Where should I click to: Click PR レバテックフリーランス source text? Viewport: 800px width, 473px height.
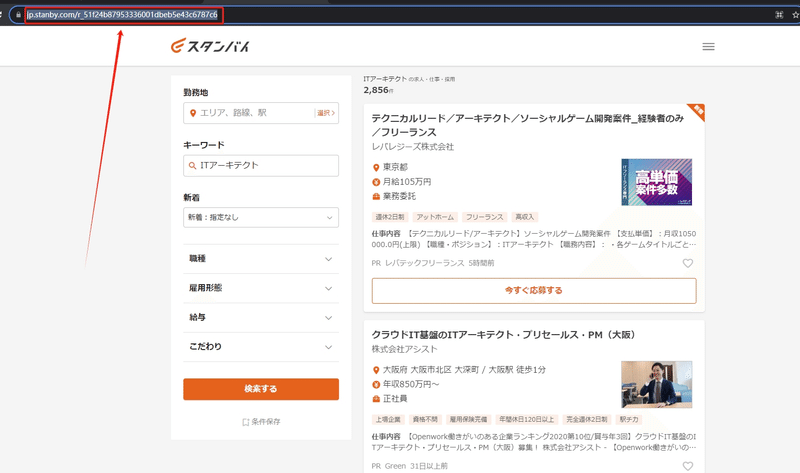417,263
